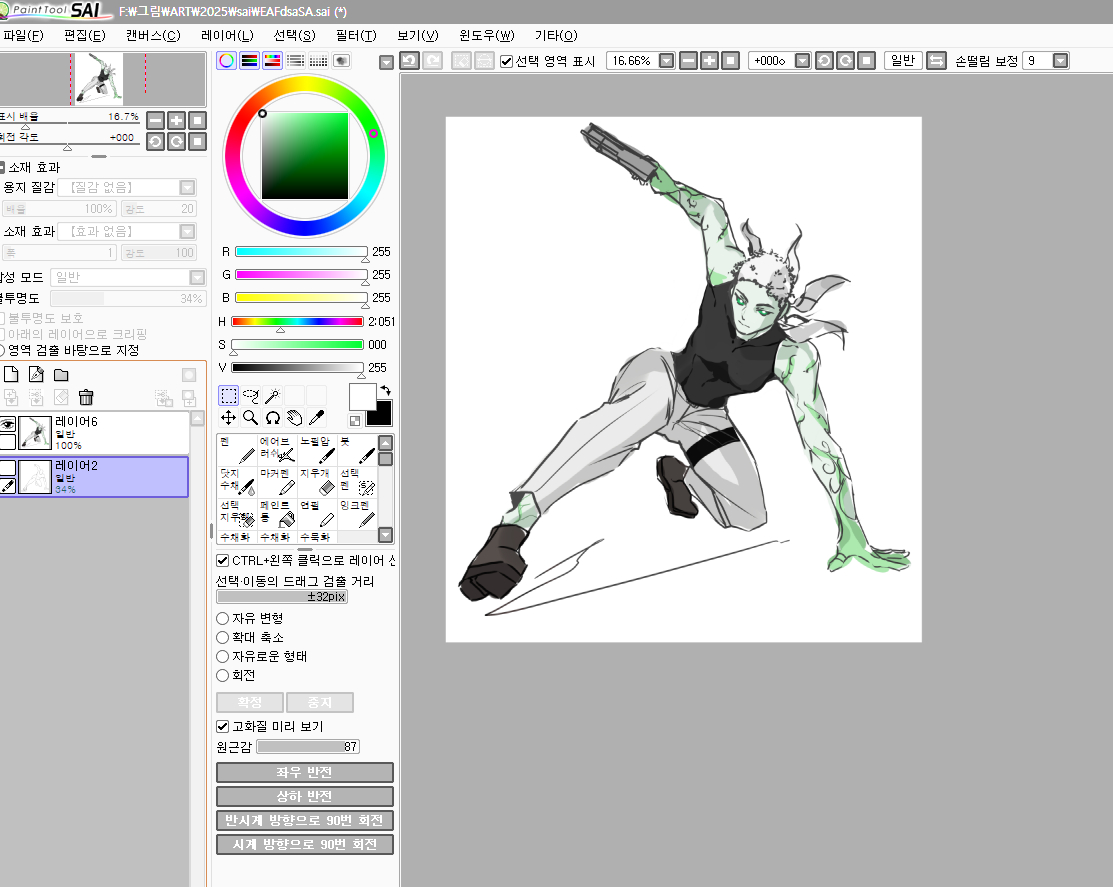Open the 레이어(L) menu
The image size is (1113, 887).
coord(227,35)
